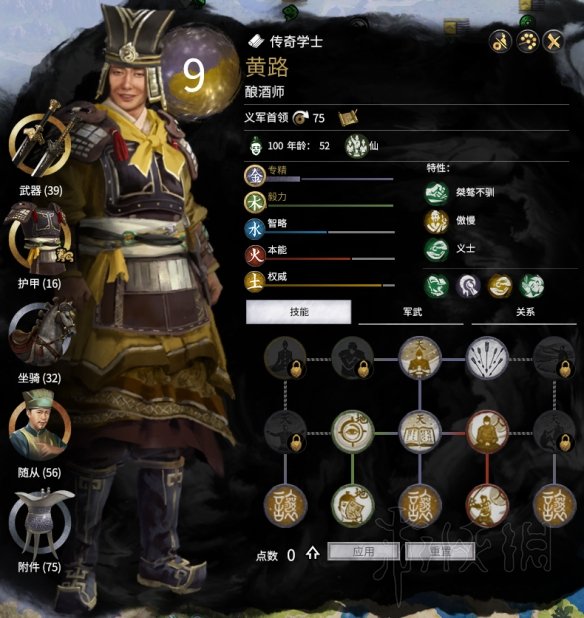Click the arrows volley skill node
Image resolution: width=584 pixels, height=618 pixels.
[487, 358]
